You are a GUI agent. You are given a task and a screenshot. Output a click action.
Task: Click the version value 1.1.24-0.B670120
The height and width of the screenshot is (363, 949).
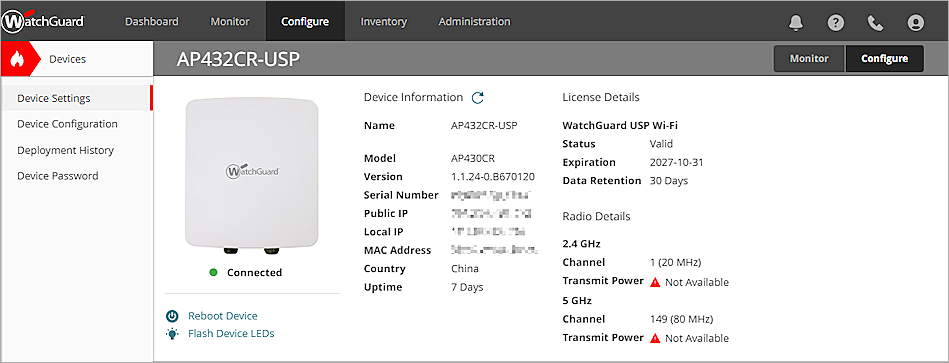(x=493, y=177)
